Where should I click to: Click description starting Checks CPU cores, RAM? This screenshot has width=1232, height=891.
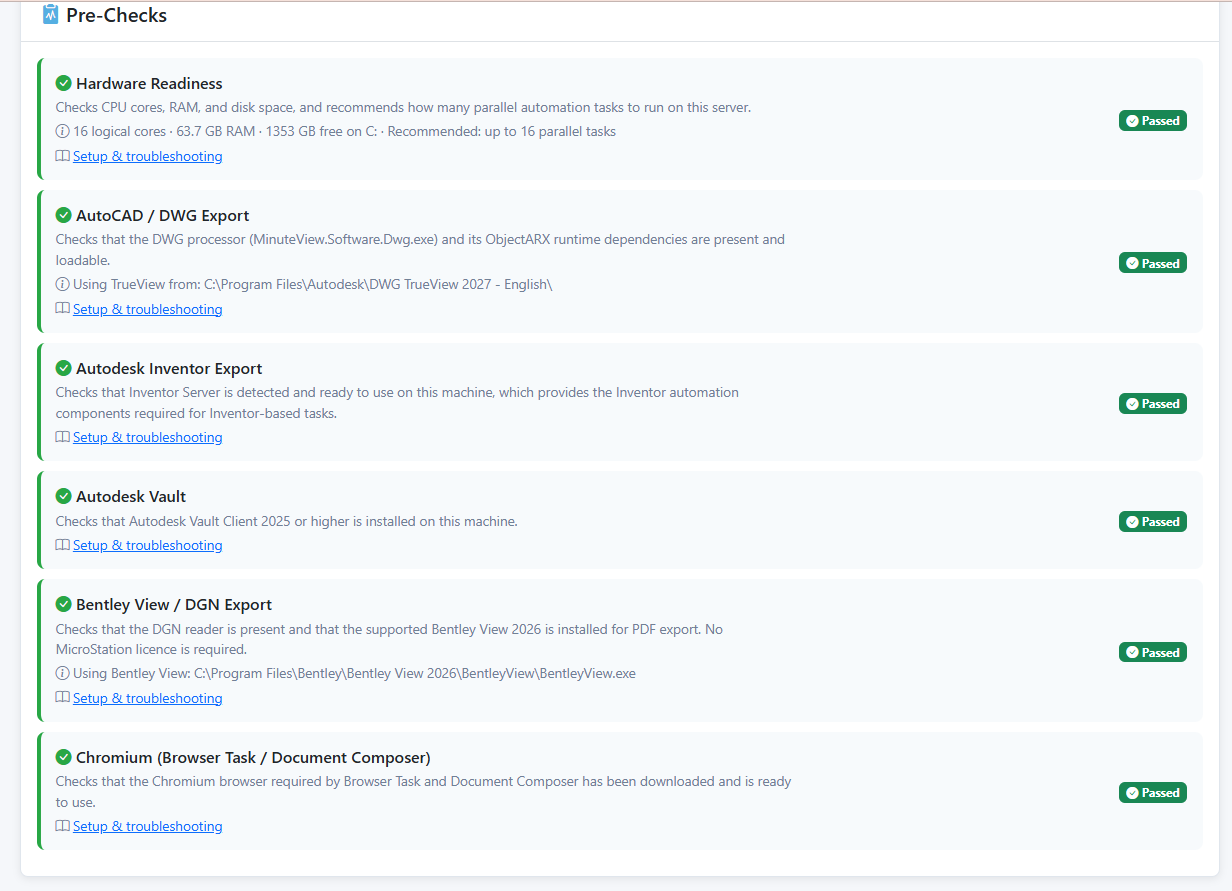(403, 107)
